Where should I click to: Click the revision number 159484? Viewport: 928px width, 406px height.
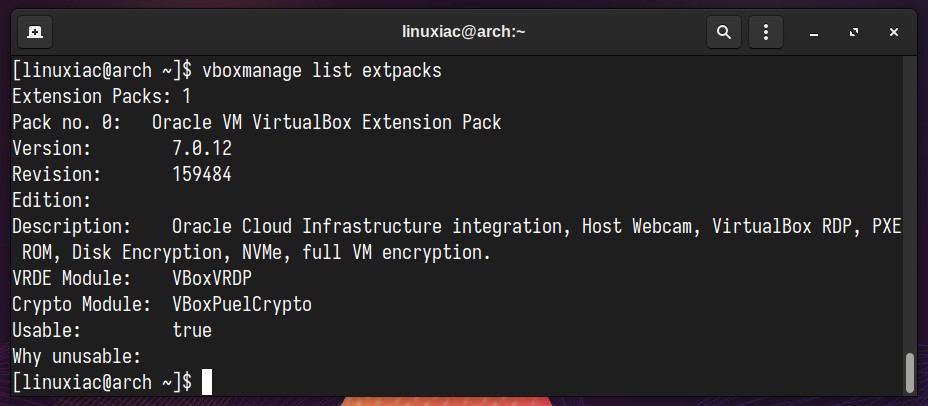(202, 174)
